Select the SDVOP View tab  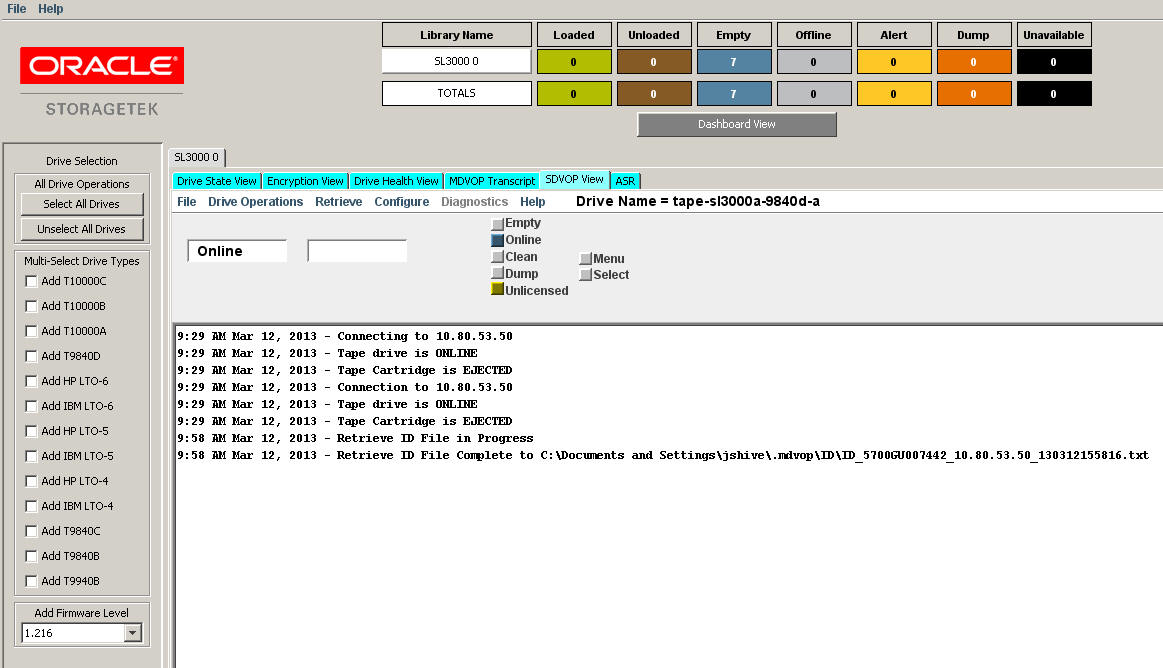(x=574, y=179)
